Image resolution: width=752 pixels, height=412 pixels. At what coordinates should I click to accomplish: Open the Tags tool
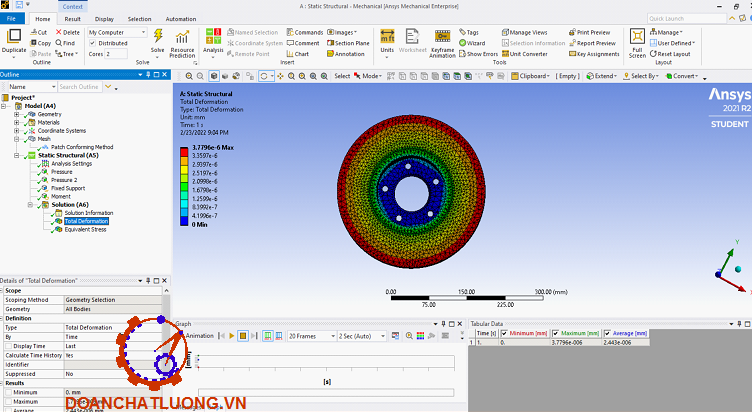coord(469,32)
